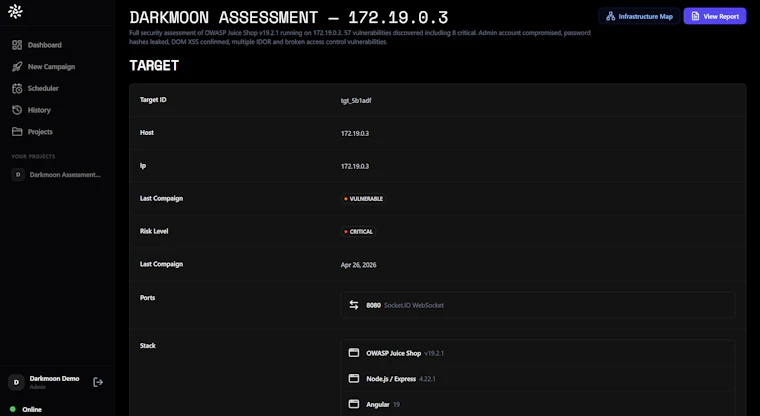The height and width of the screenshot is (416, 760).
Task: Click the D project avatar badge
Action: pos(18,175)
